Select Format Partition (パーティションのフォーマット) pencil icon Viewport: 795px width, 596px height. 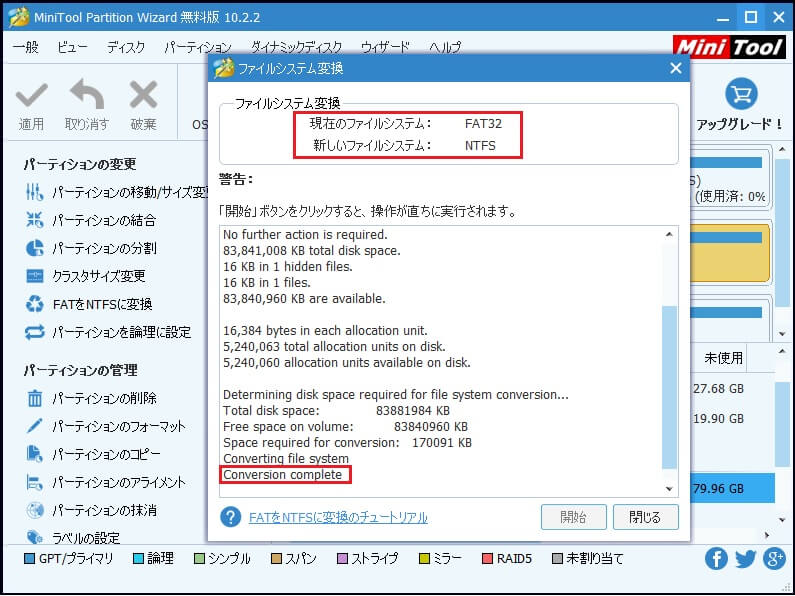coord(34,426)
